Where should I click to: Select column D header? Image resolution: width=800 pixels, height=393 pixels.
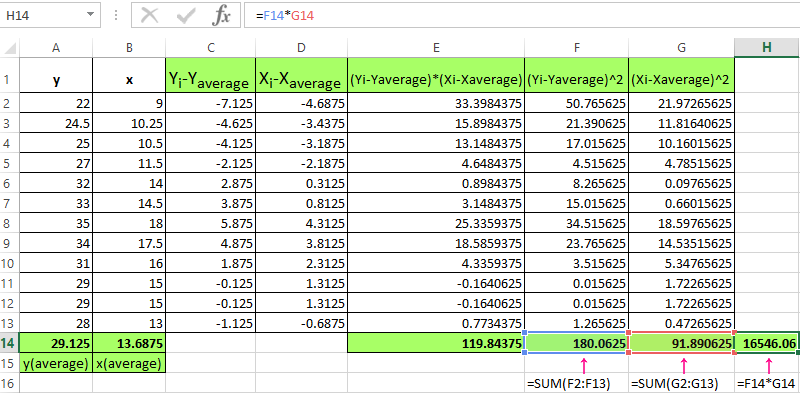pyautogui.click(x=301, y=48)
